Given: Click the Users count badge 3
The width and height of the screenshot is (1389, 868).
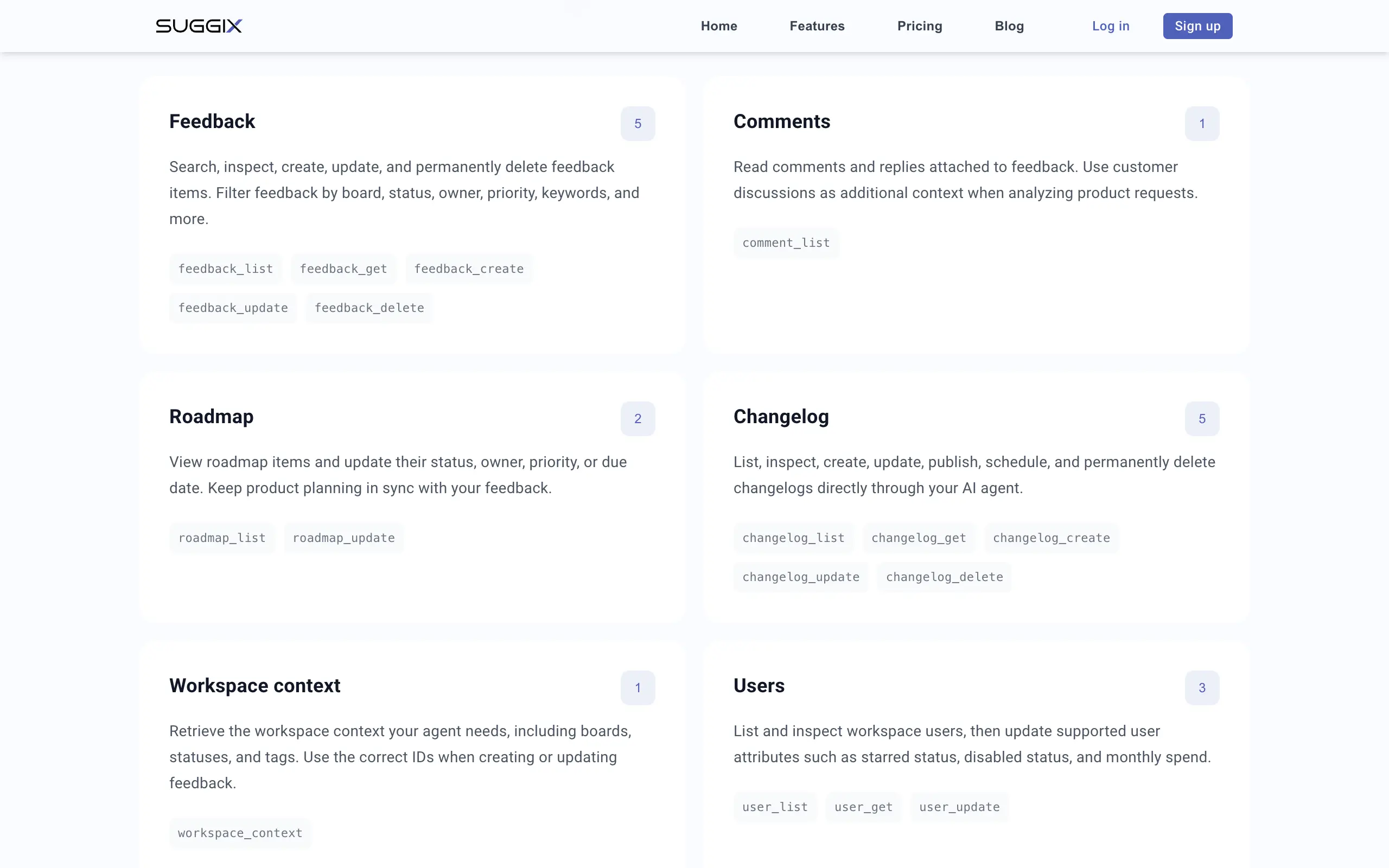Looking at the screenshot, I should coord(1202,688).
